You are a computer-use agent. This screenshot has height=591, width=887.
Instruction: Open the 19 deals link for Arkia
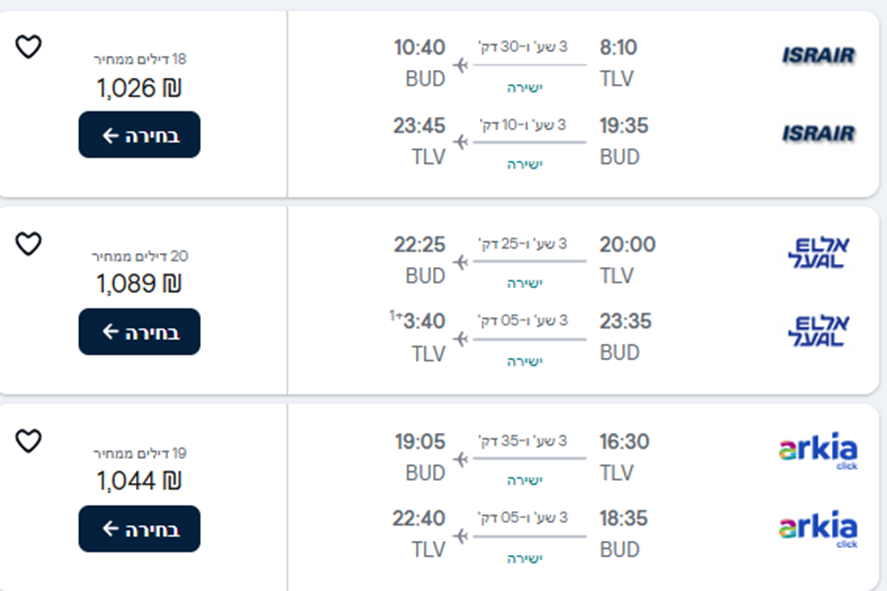click(139, 453)
